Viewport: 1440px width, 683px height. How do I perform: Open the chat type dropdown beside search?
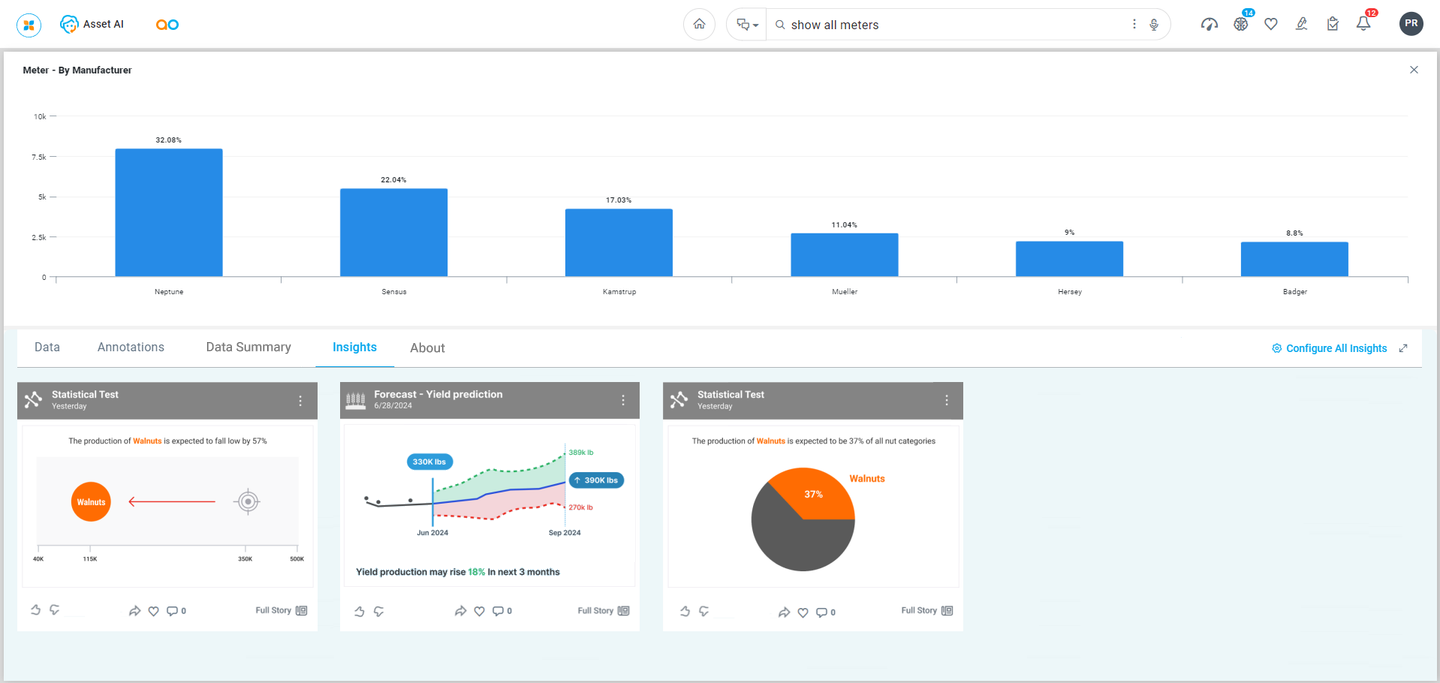pos(746,25)
